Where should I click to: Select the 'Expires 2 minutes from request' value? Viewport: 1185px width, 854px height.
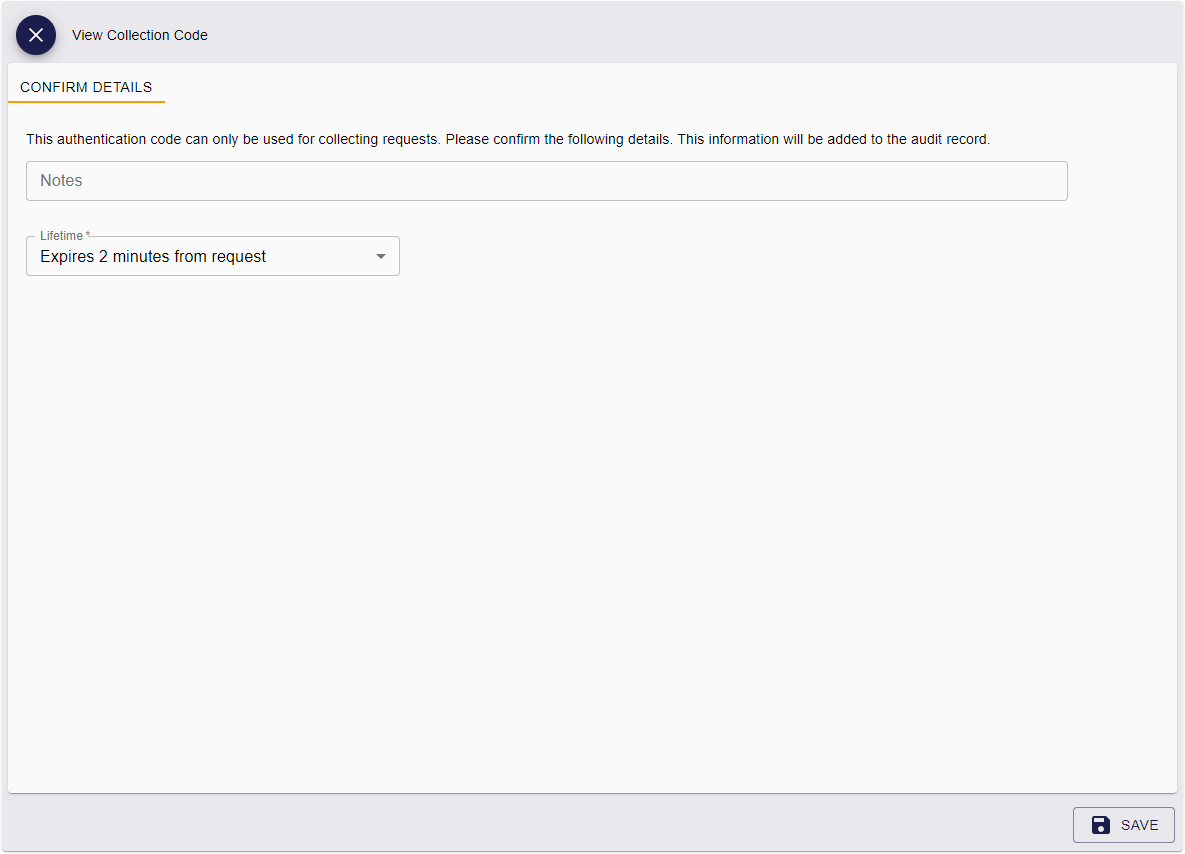[153, 257]
